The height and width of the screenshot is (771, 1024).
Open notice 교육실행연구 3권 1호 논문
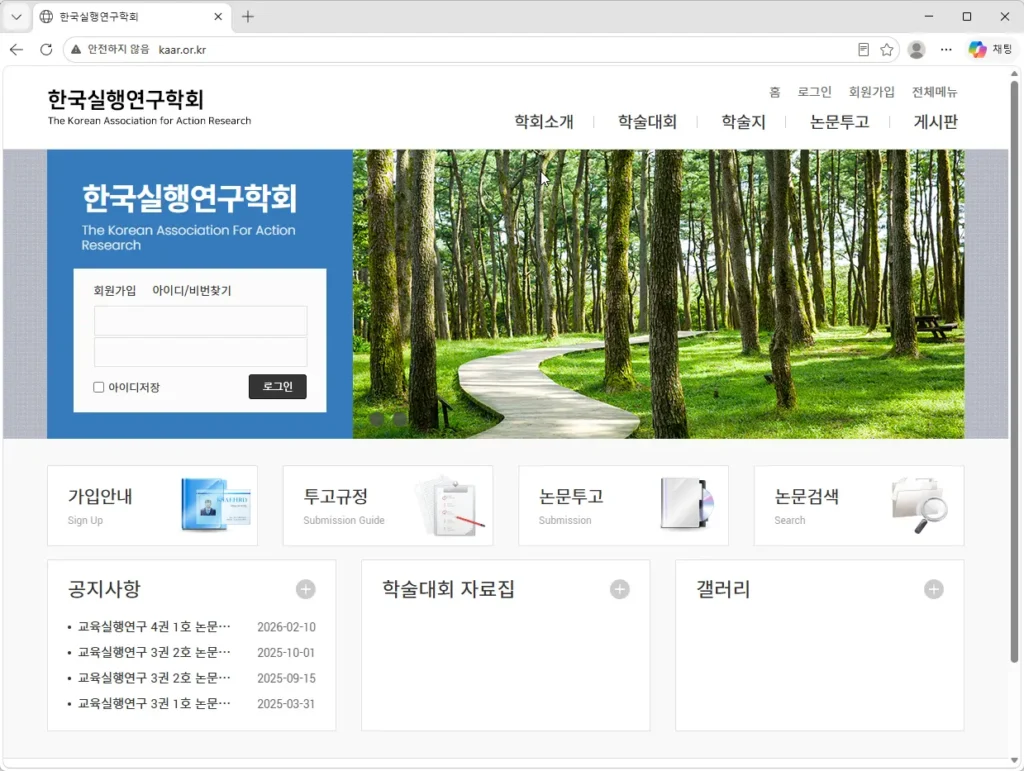tap(154, 703)
